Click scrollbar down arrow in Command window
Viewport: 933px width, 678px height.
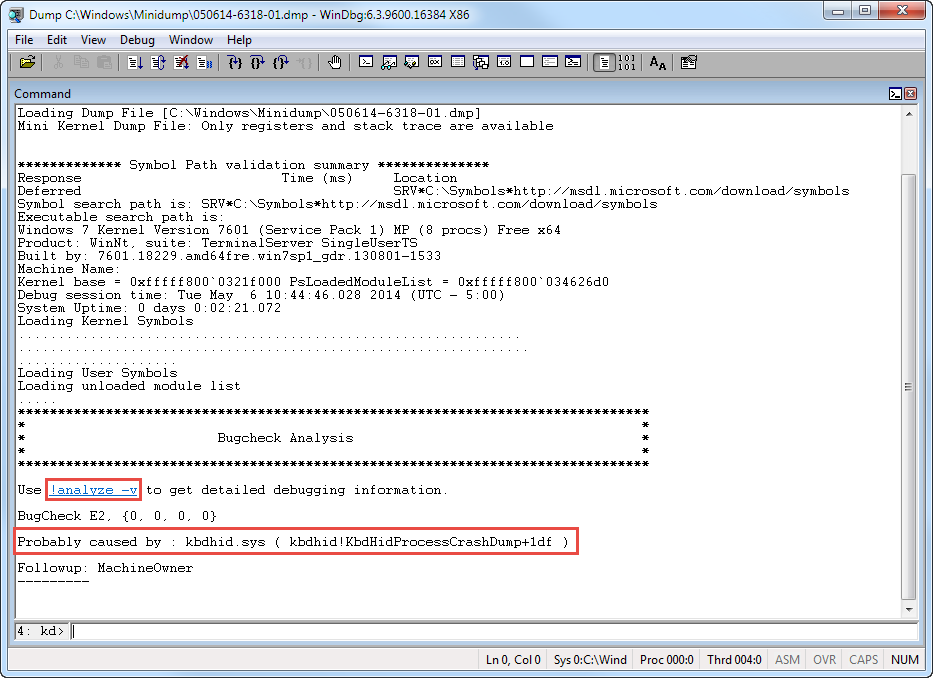908,609
